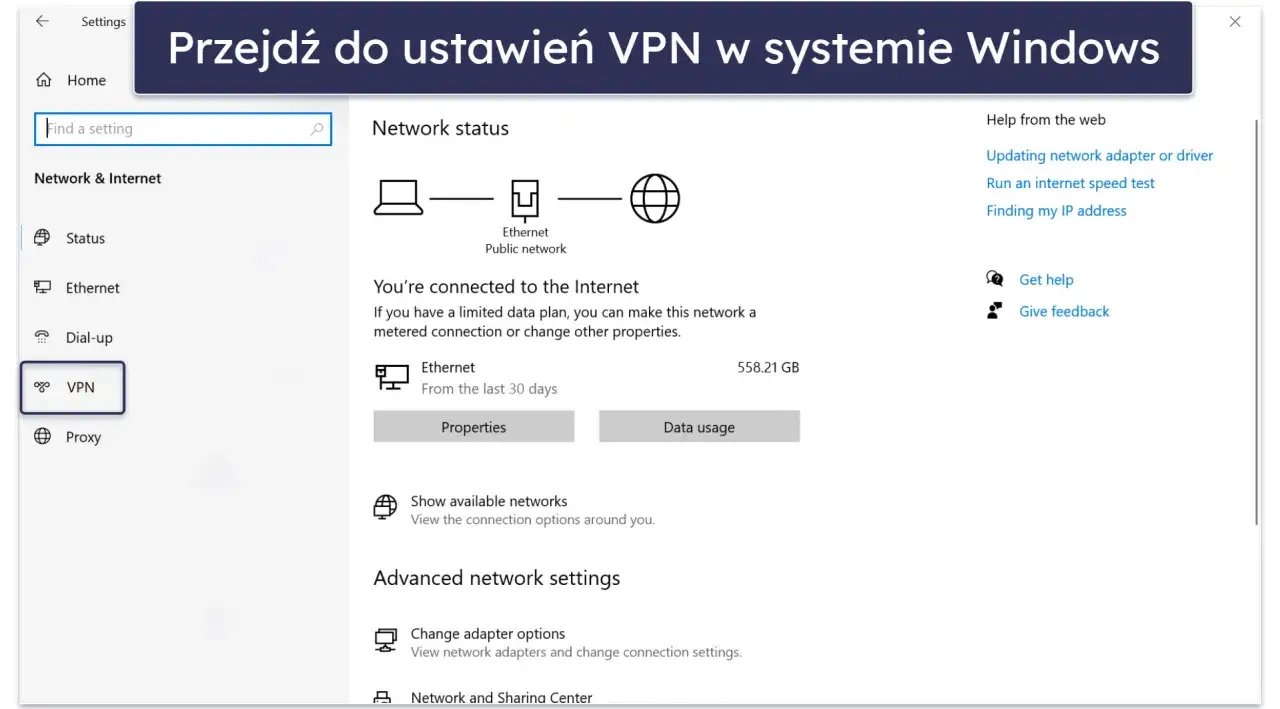
Task: Click the Show available networks globe icon
Action: coord(385,507)
